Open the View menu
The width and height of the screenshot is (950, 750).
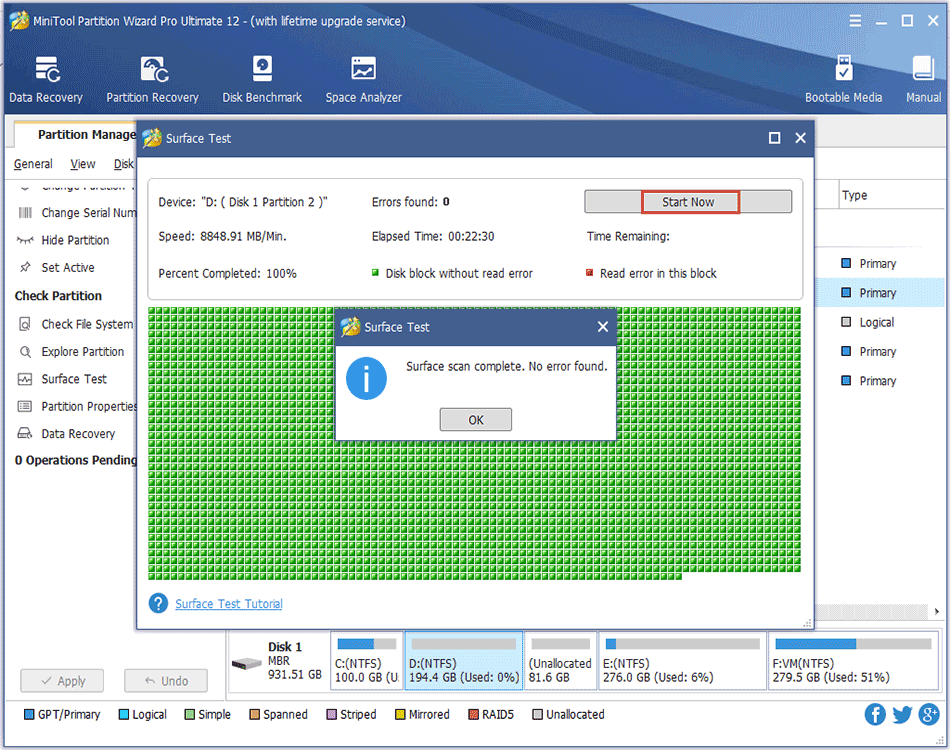tap(82, 164)
